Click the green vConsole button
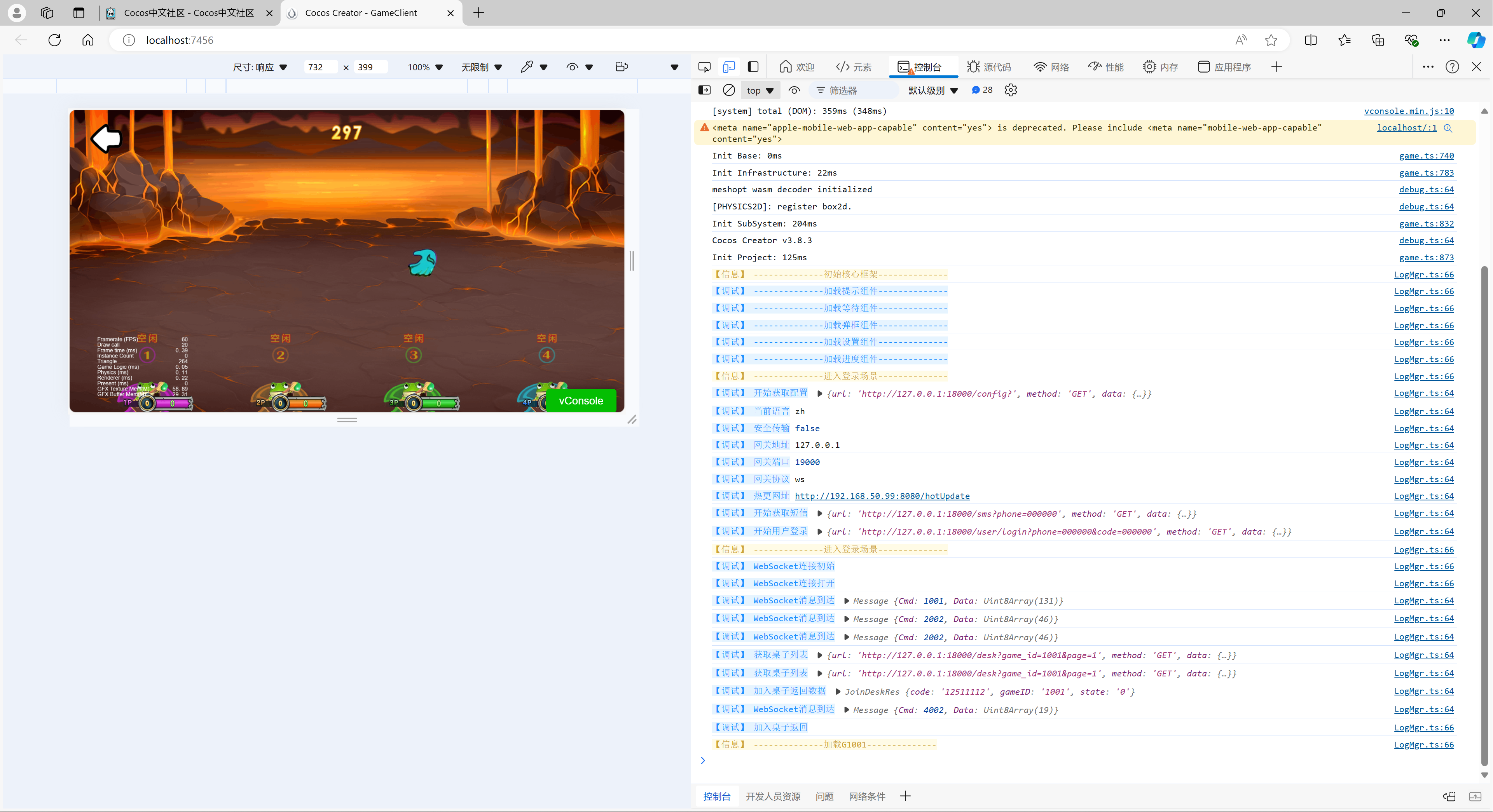 click(x=580, y=401)
